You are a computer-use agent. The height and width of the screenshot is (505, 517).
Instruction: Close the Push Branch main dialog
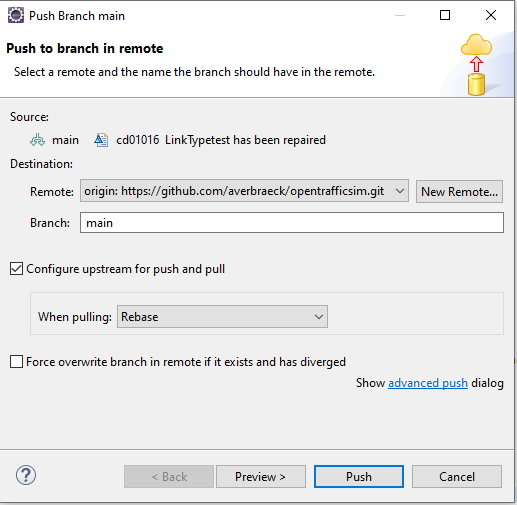click(x=491, y=15)
